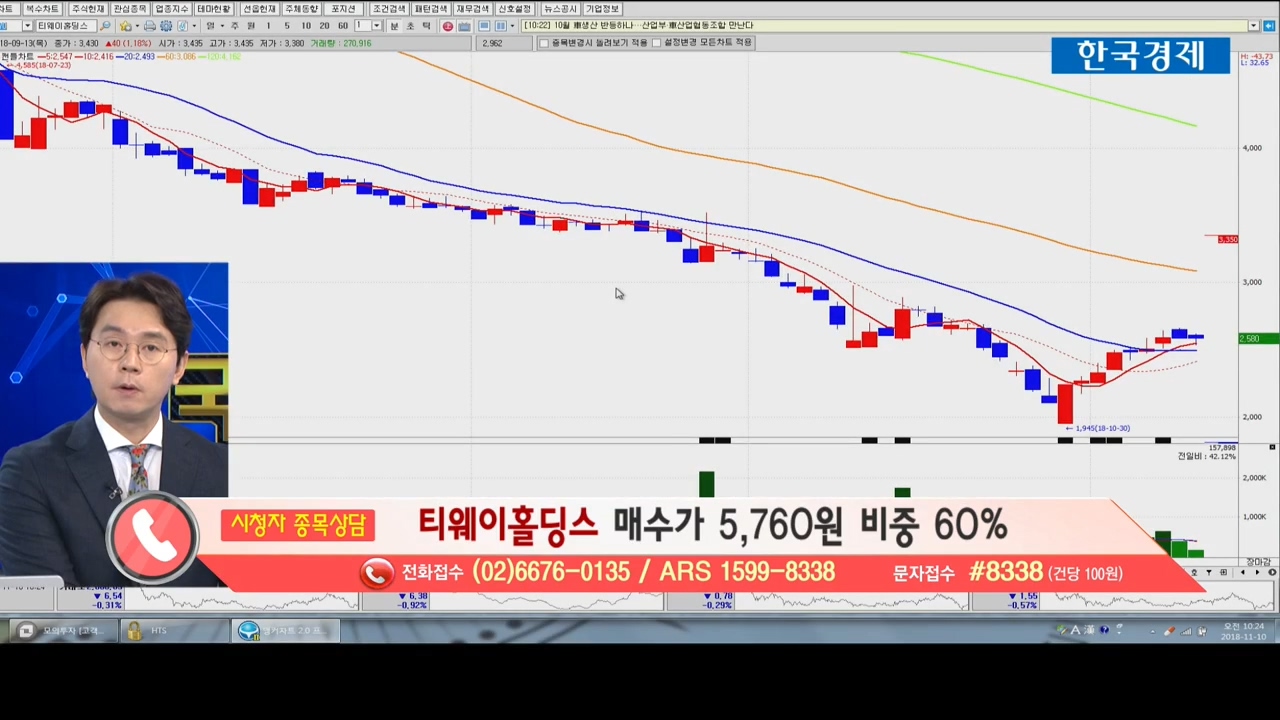Open the 뉴스공시 menu tab
This screenshot has height=720, width=1280.
tap(560, 9)
